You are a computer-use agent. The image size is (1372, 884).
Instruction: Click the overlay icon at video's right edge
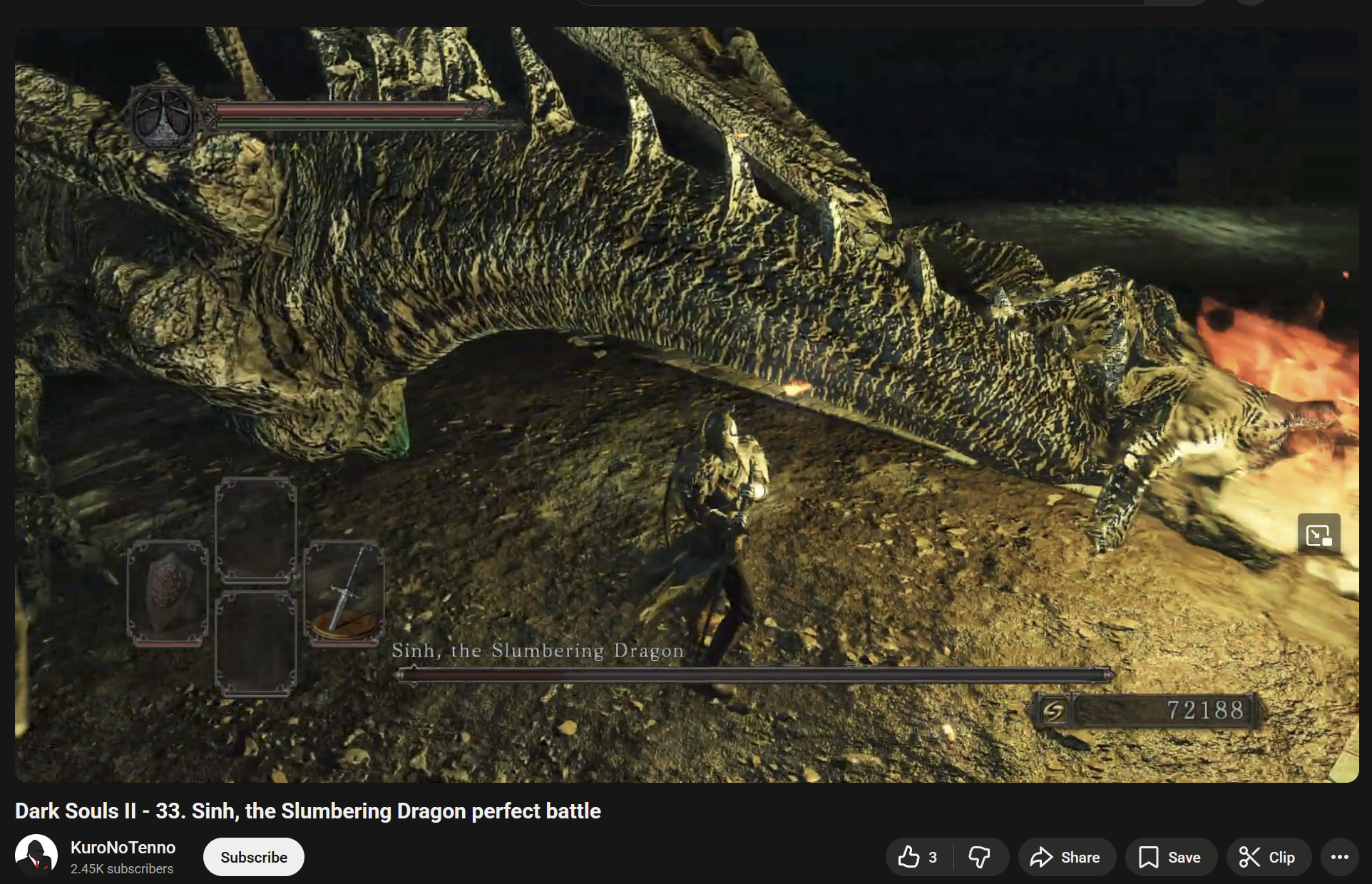click(1318, 534)
